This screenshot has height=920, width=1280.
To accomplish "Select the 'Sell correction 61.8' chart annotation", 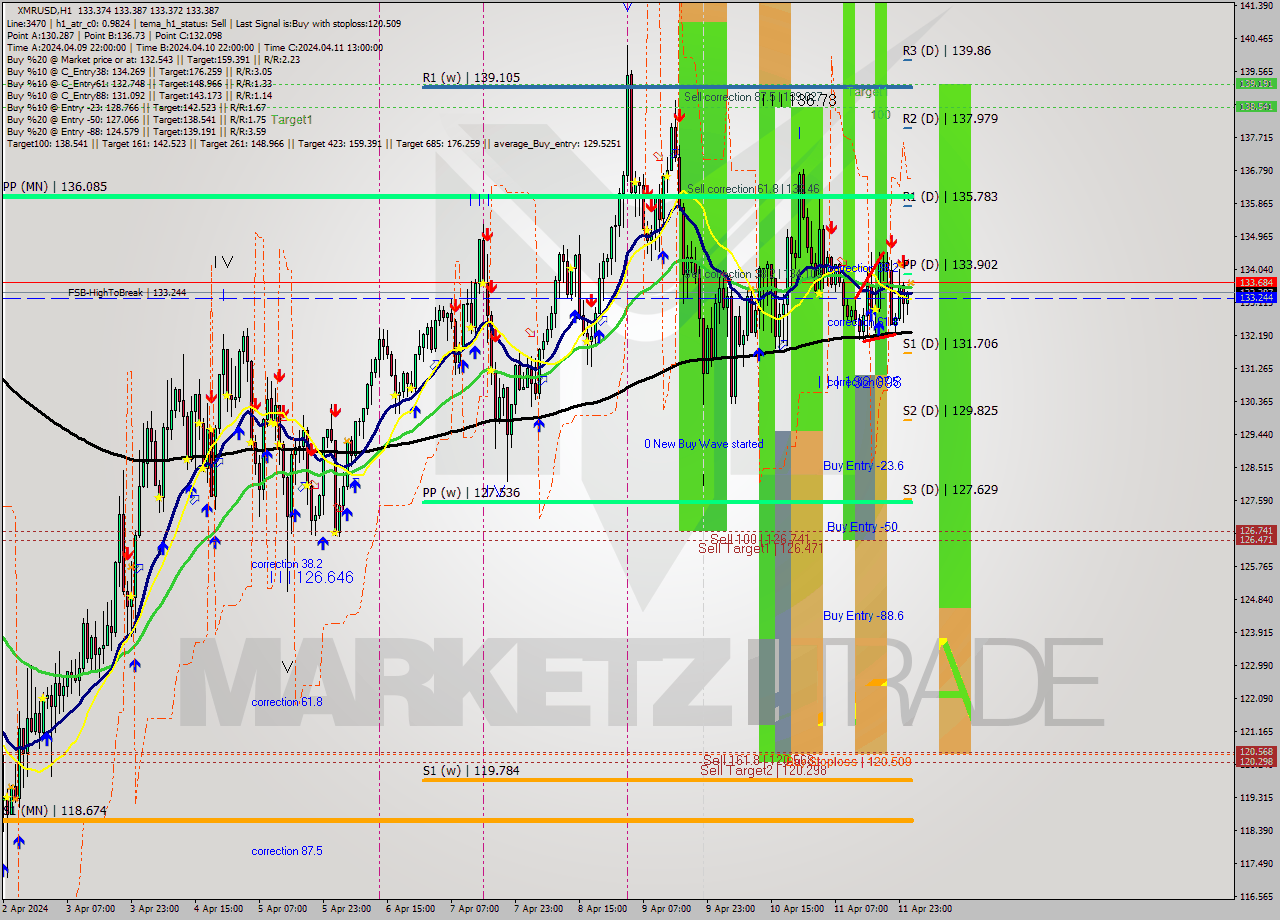I will point(752,188).
